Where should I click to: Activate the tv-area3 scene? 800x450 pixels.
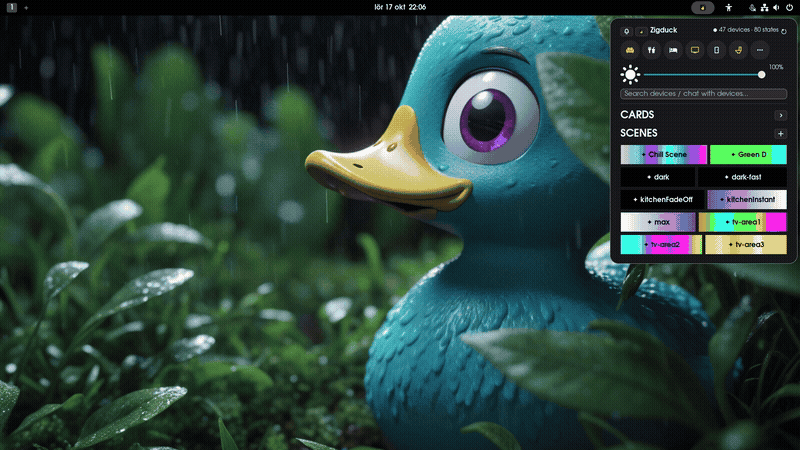pos(746,244)
